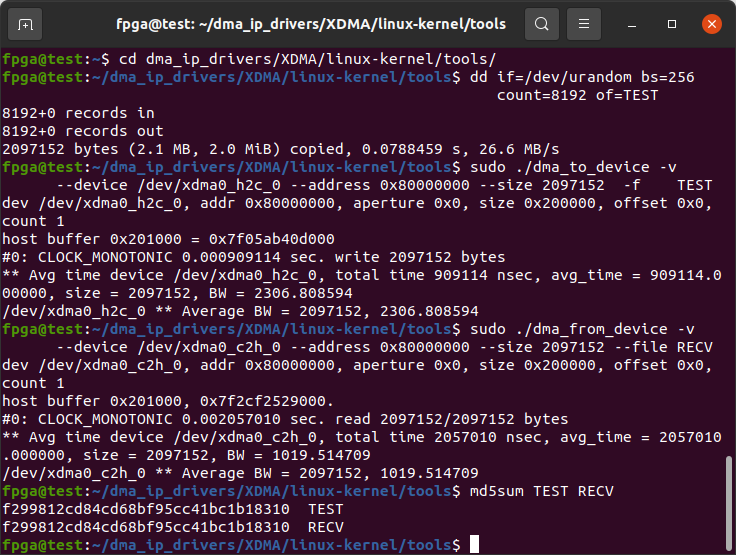Click '8192+0 records in' line
The height and width of the screenshot is (555, 736).
pos(78,113)
